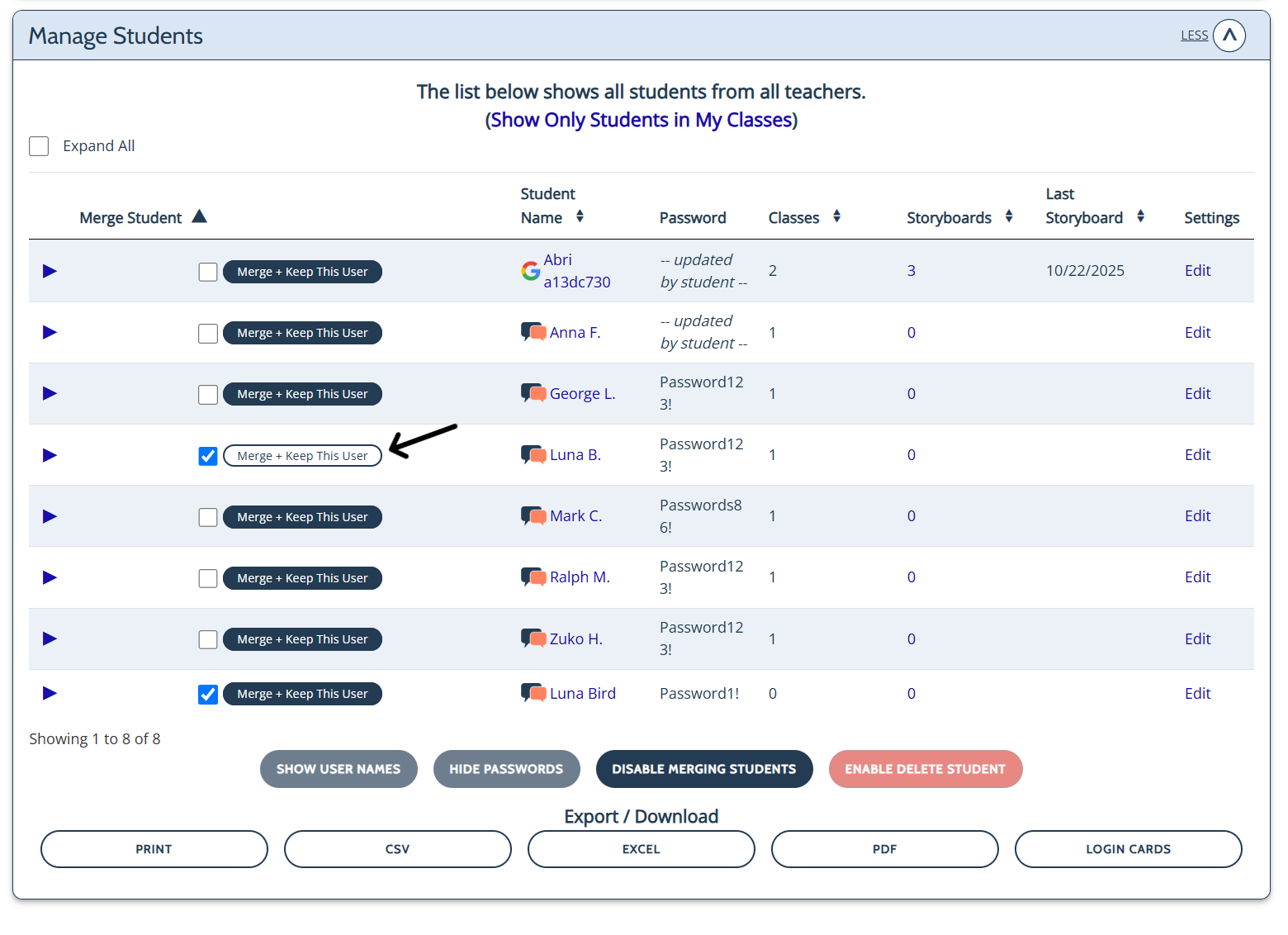Screen dimensions: 1288x935
Task: Click the Google icon beside Abri a13dc730
Action: 531,271
